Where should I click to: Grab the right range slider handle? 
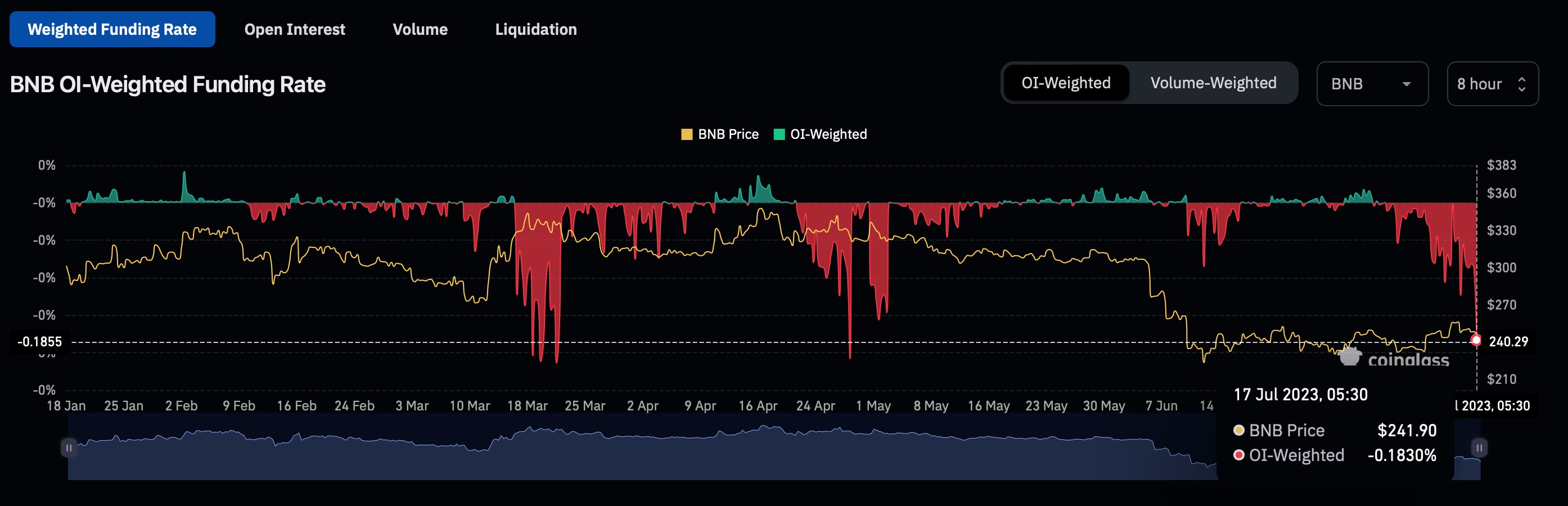point(1479,448)
